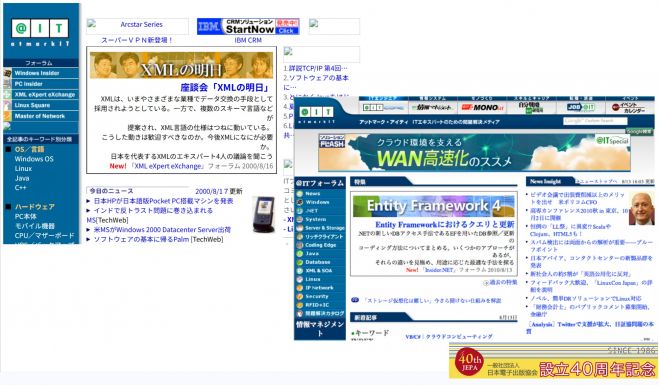
Task: Click the Coding Edge icon in forum list
Action: pyautogui.click(x=300, y=245)
